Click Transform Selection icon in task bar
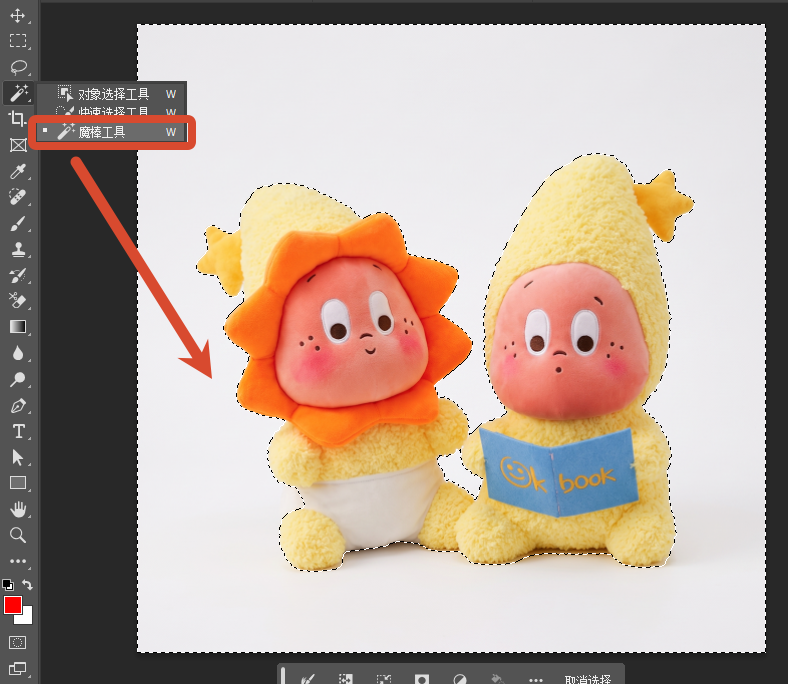This screenshot has width=788, height=684. pos(384,678)
